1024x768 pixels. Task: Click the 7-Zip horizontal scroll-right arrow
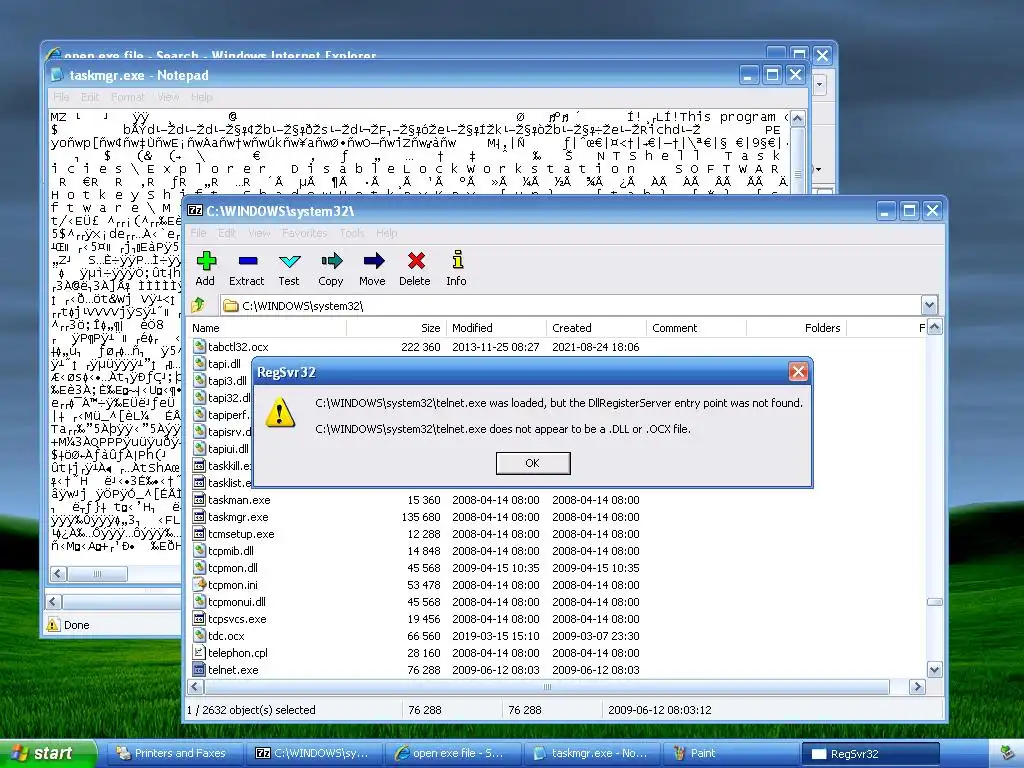[x=918, y=686]
